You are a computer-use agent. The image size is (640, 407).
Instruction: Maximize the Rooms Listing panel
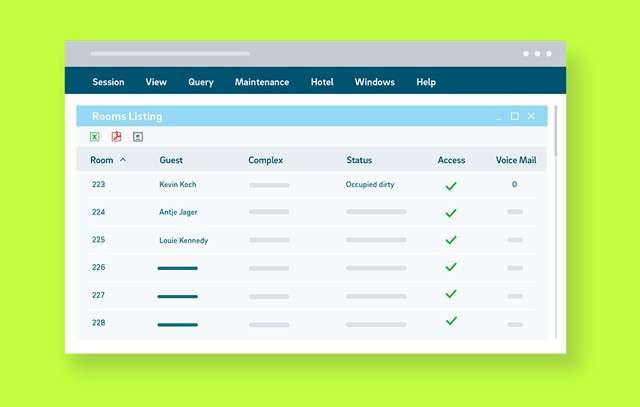515,116
